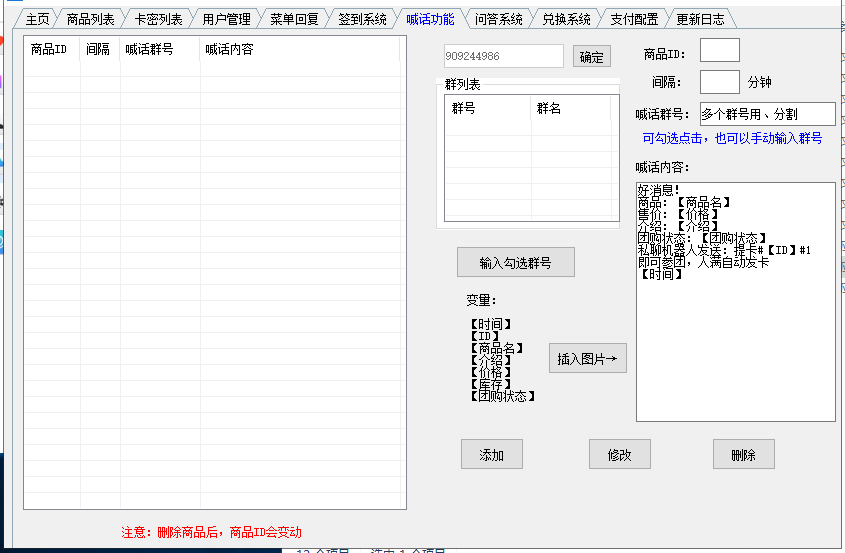Open the 支付配置 tab
Image resolution: width=845 pixels, height=553 pixels.
pos(634,19)
